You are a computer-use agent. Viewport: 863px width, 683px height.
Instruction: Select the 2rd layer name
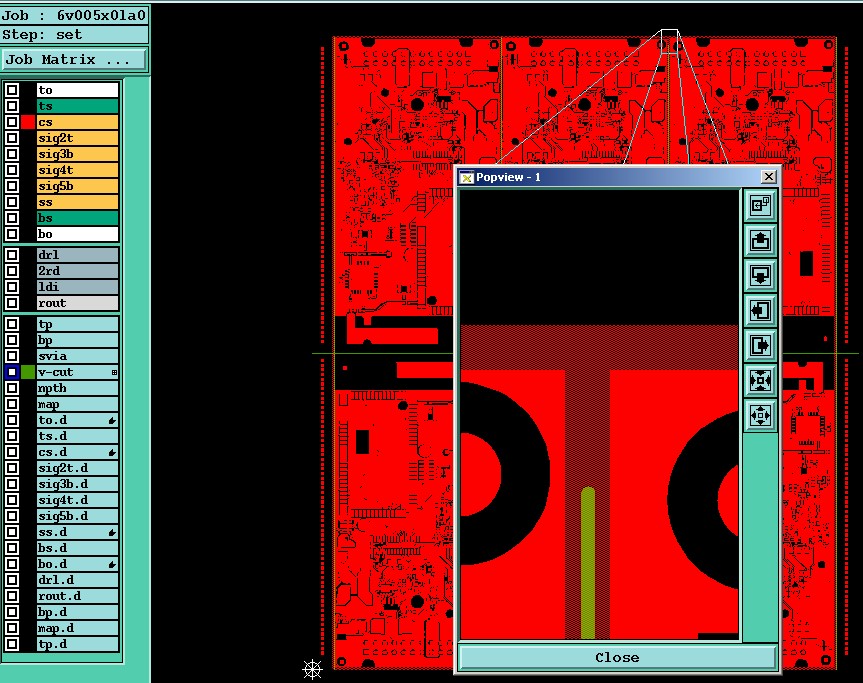77,271
